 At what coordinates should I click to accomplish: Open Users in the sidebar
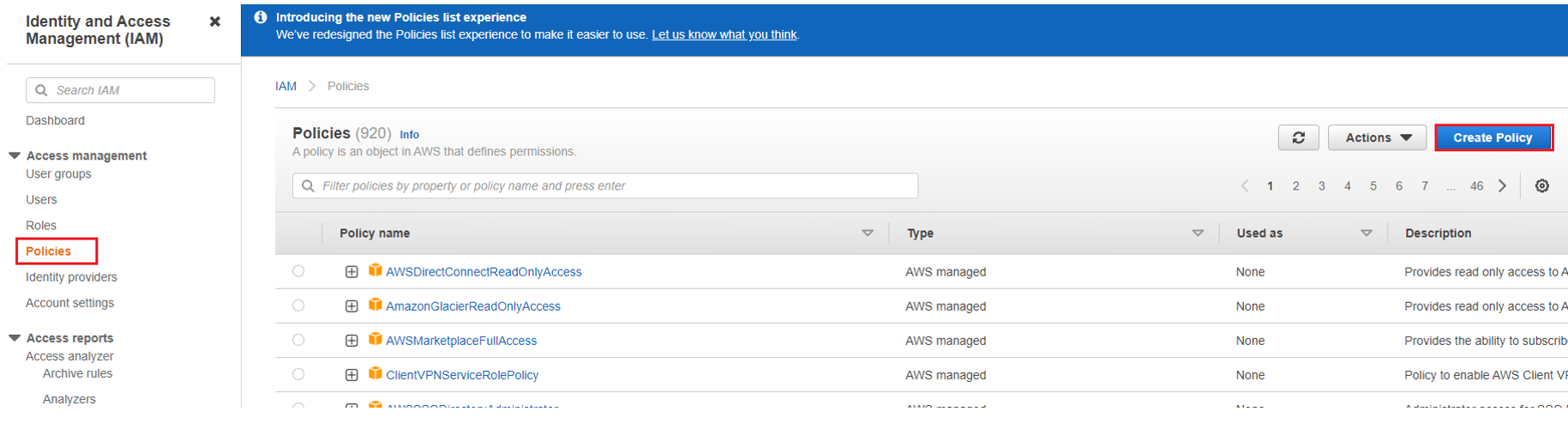[41, 200]
